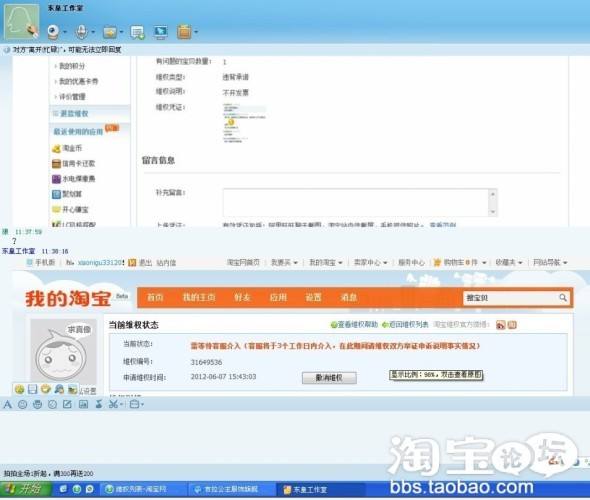590x500 pixels.
Task: Click the magnifier search icon in orange bar
Action: tap(563, 298)
